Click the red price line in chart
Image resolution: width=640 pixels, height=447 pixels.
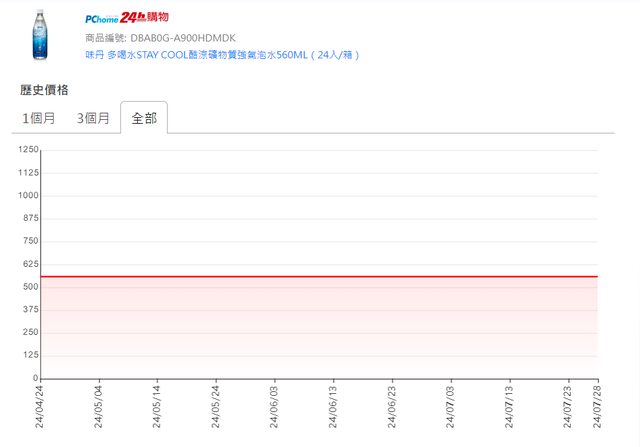coord(320,276)
